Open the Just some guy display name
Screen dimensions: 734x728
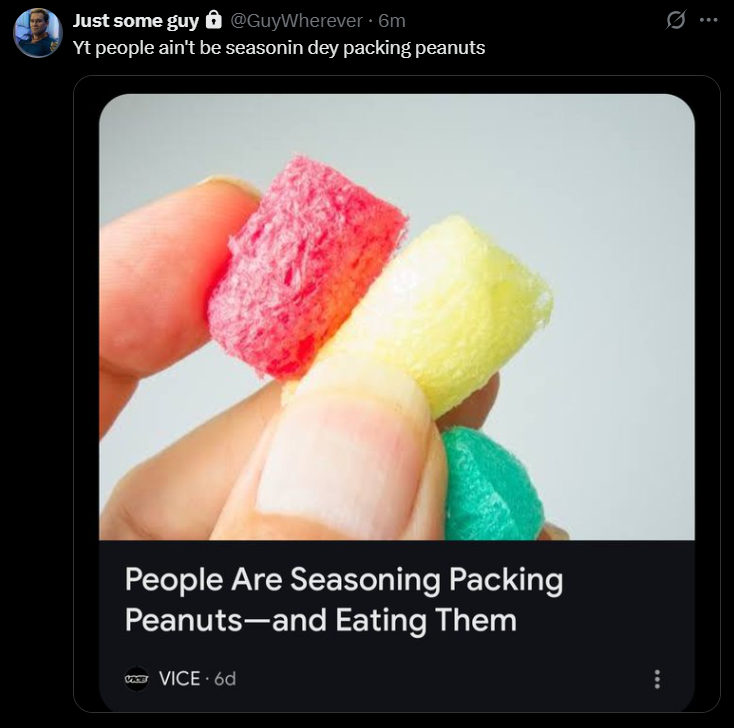coord(136,21)
